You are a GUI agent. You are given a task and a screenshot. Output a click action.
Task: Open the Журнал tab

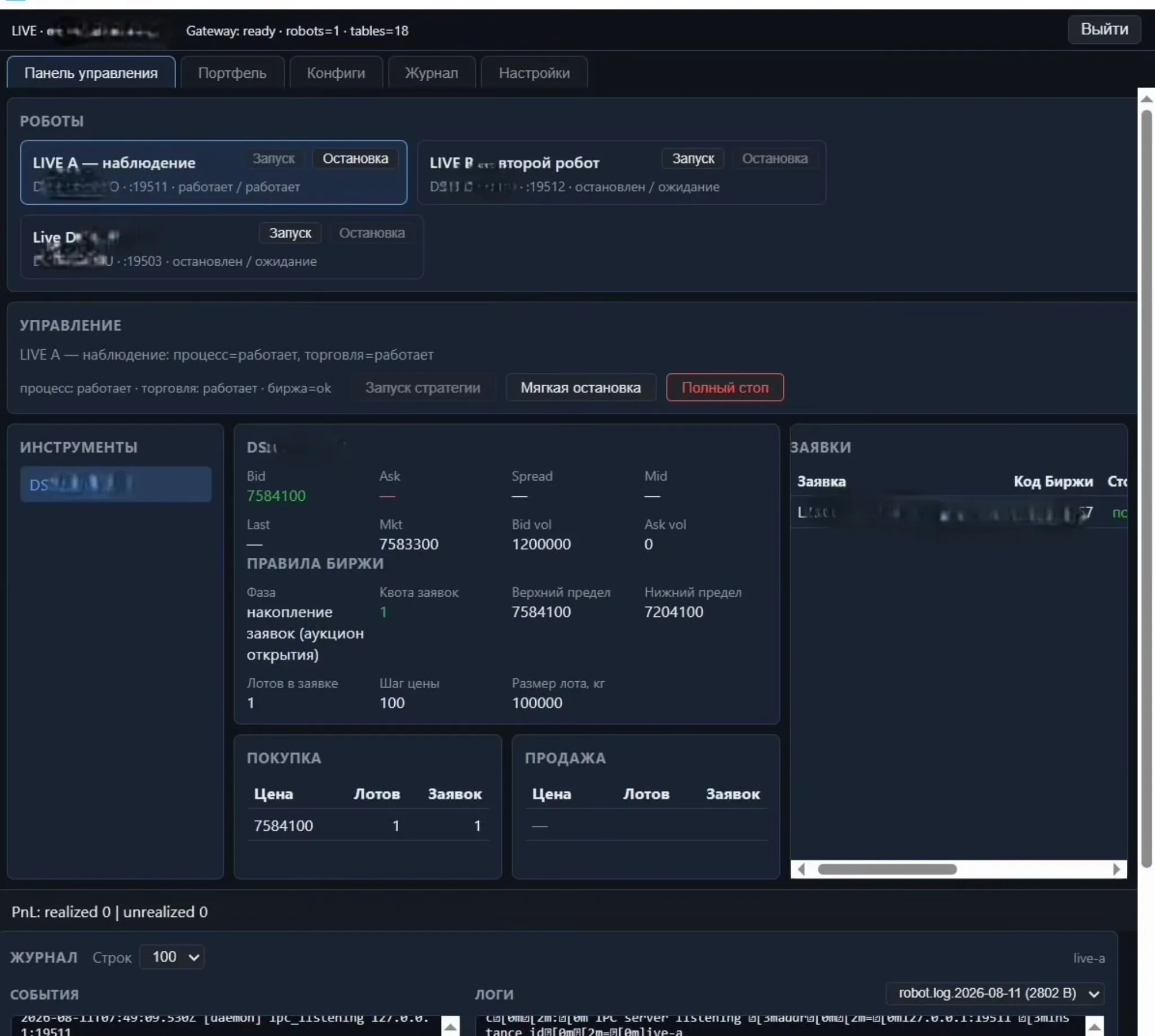tap(431, 73)
